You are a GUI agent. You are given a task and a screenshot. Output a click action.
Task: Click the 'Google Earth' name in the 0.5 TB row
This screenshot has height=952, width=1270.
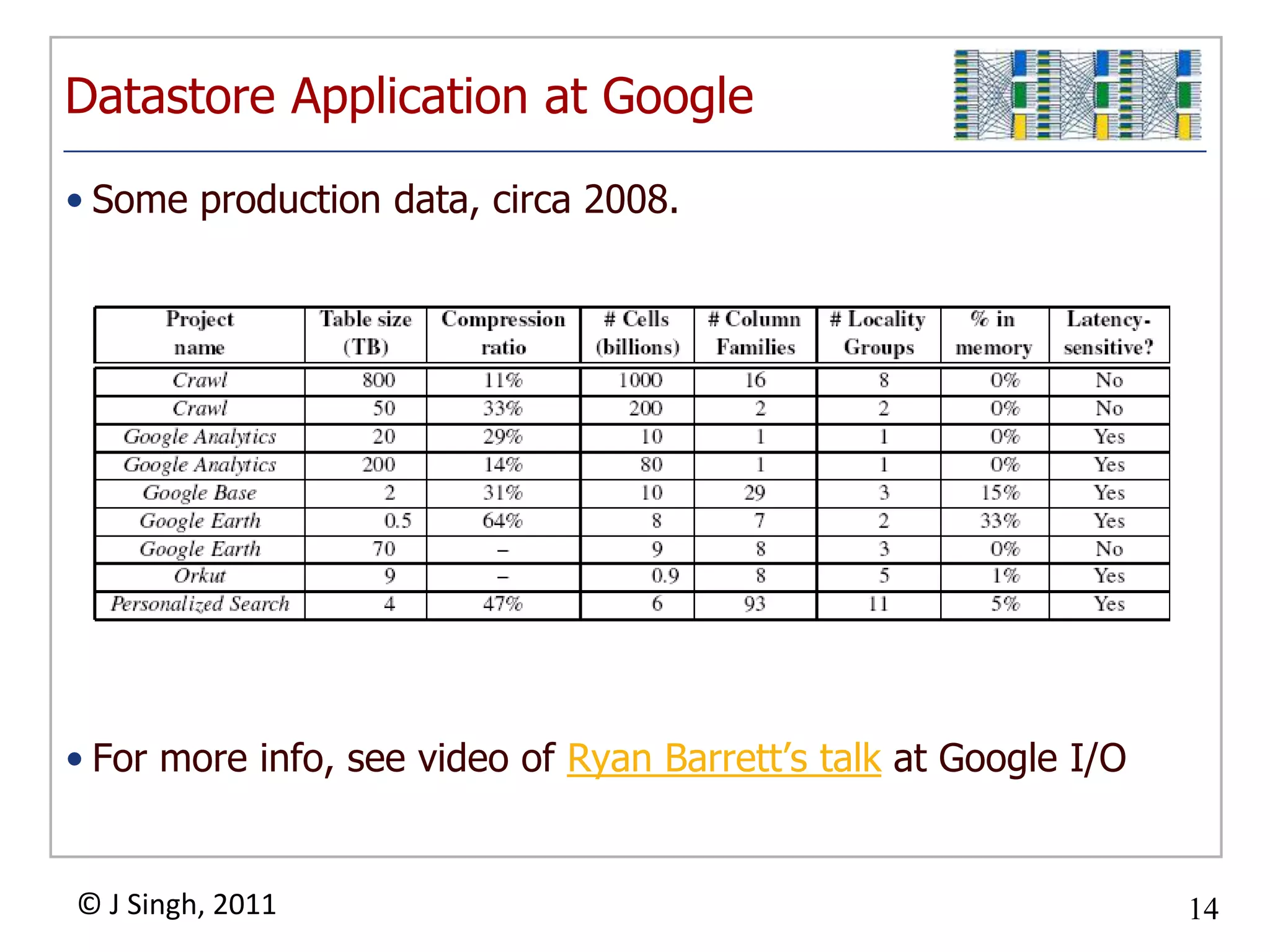200,521
